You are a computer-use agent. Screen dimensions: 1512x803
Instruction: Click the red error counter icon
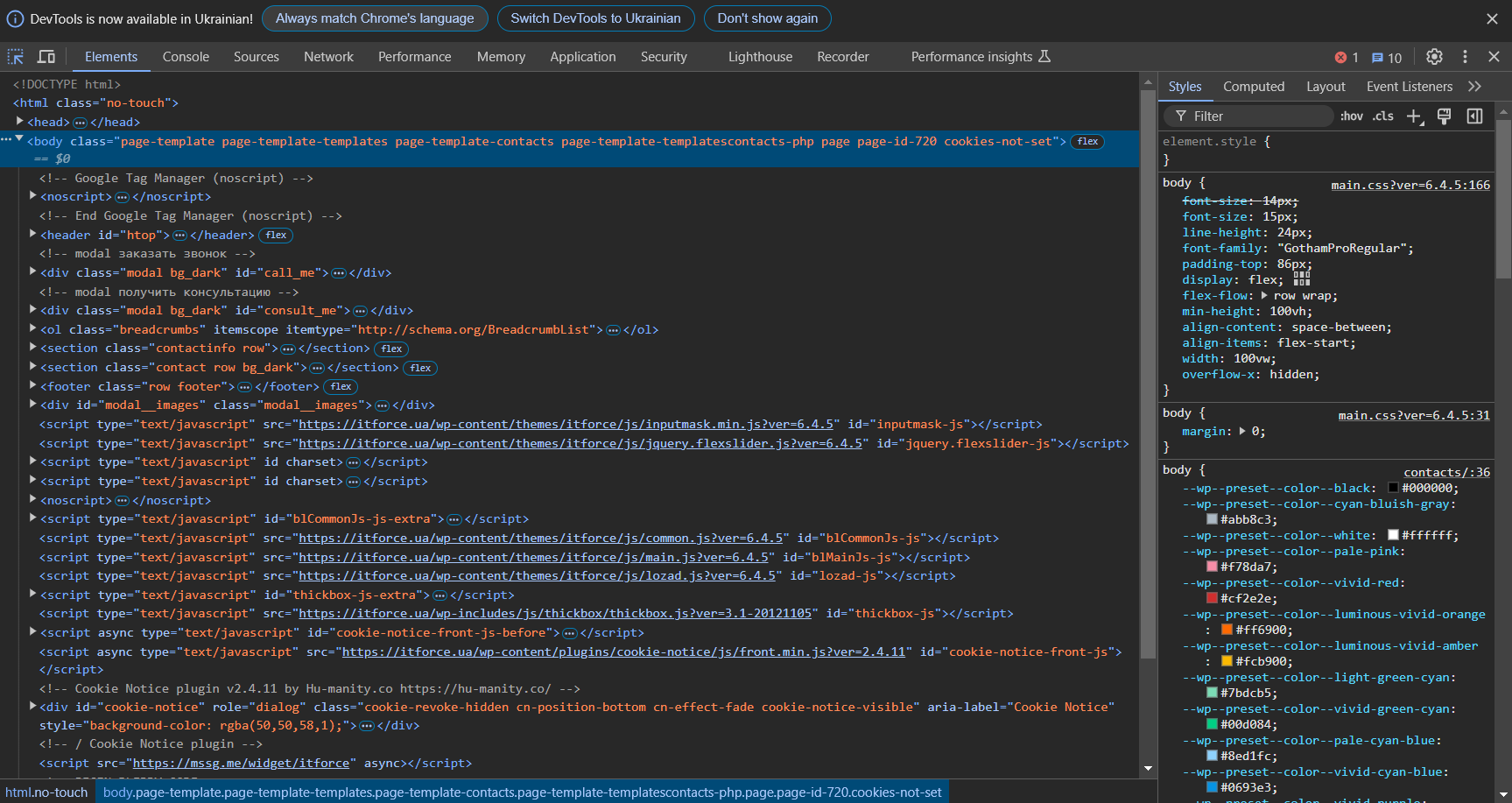click(x=1341, y=57)
